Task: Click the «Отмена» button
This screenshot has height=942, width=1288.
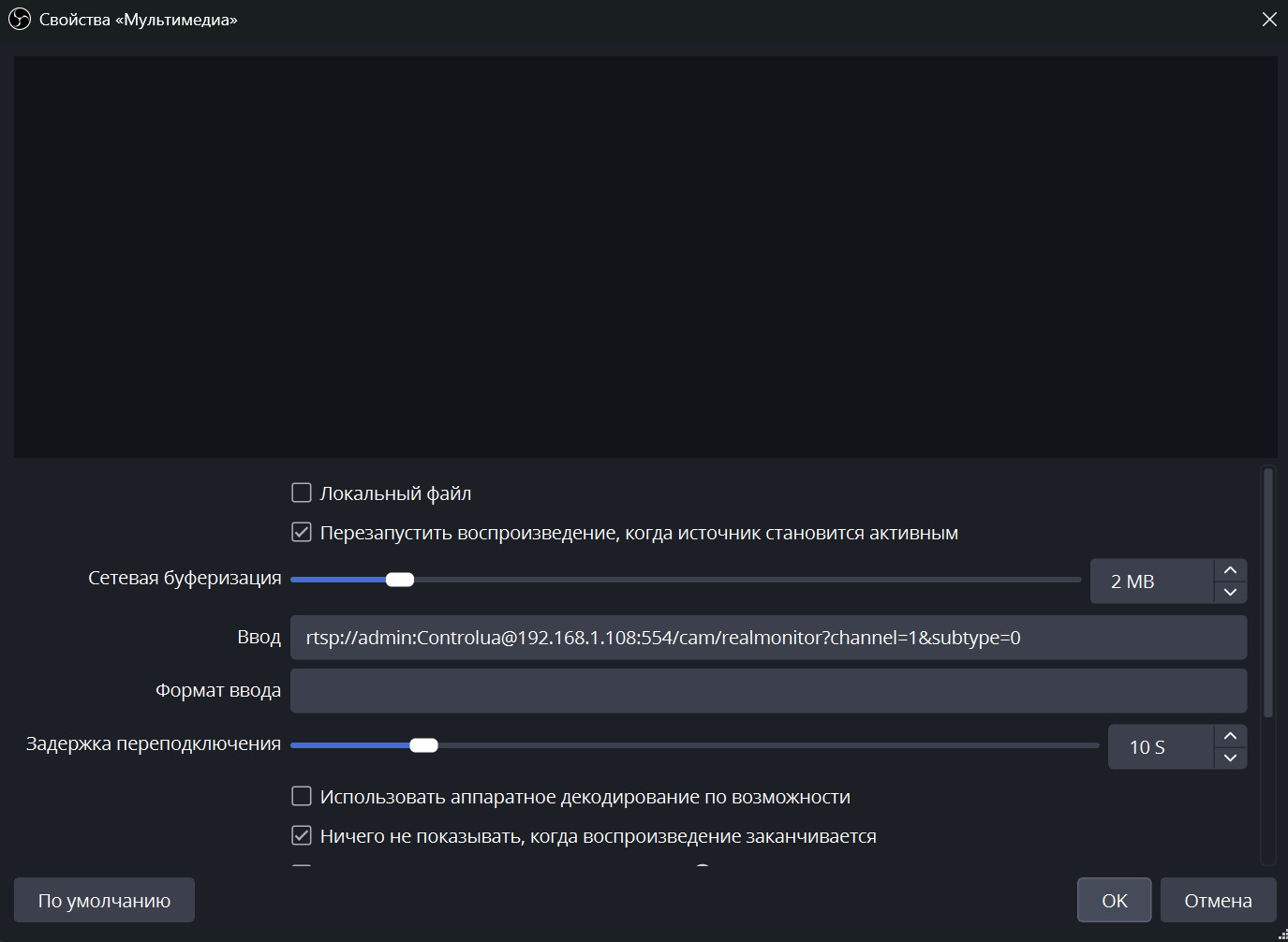Action: [1218, 900]
